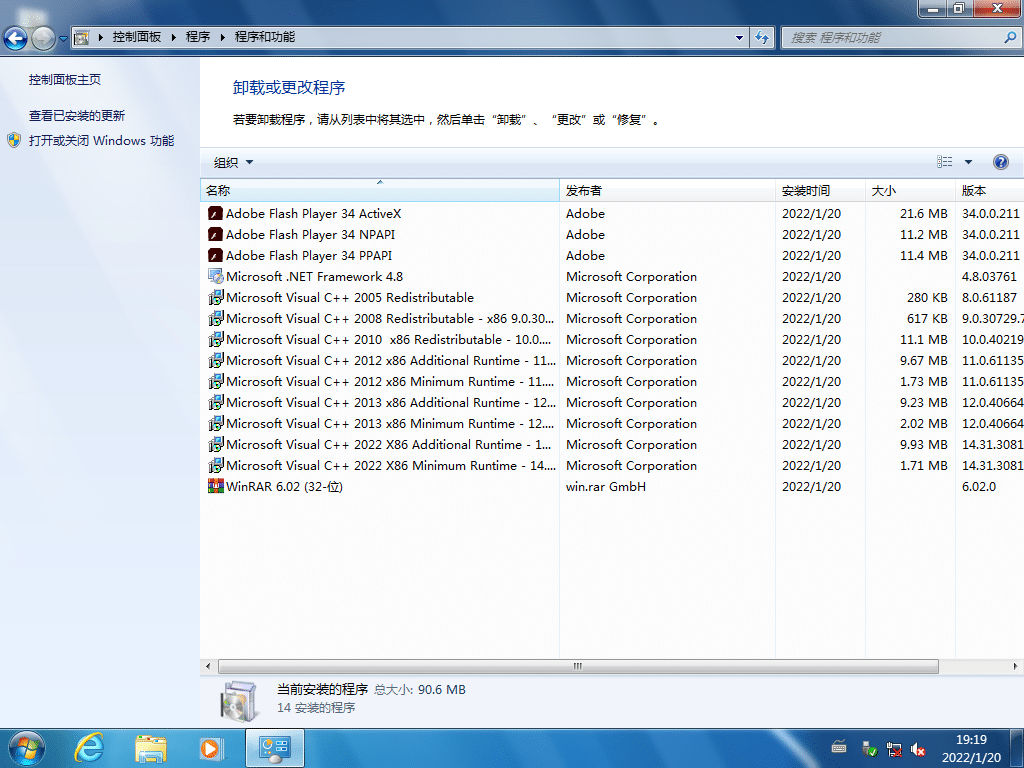The image size is (1024, 768).
Task: Click the horizontal scrollbar right arrow
Action: [1015, 666]
